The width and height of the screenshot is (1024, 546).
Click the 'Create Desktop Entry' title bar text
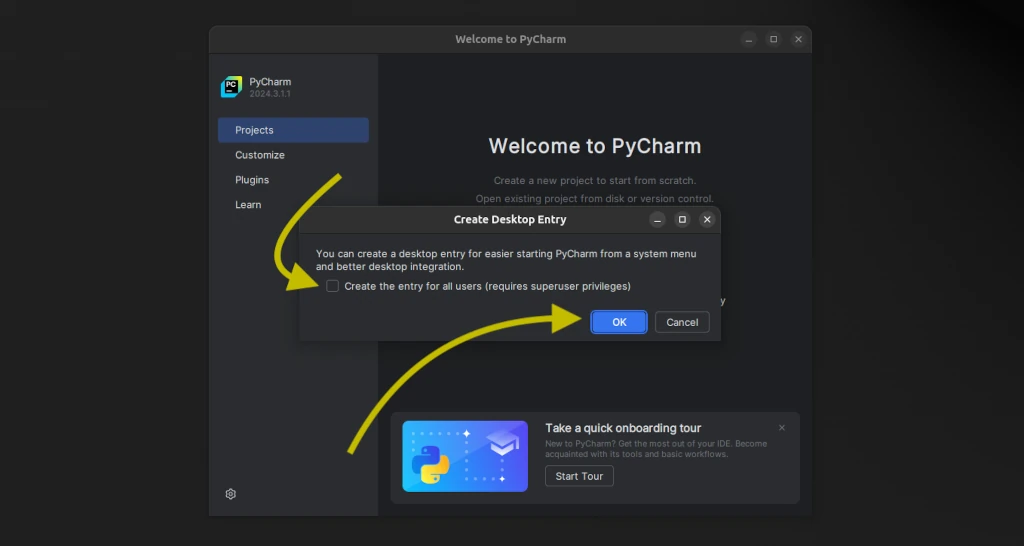510,219
